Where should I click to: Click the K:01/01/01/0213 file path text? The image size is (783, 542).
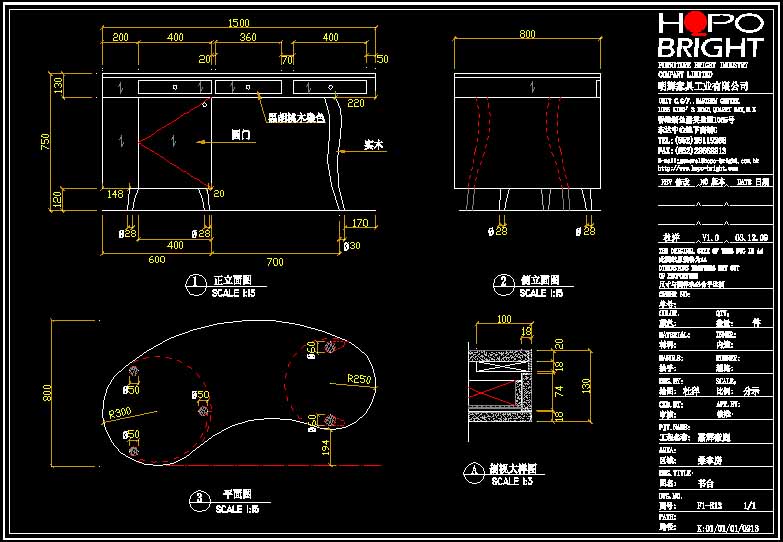tap(728, 528)
